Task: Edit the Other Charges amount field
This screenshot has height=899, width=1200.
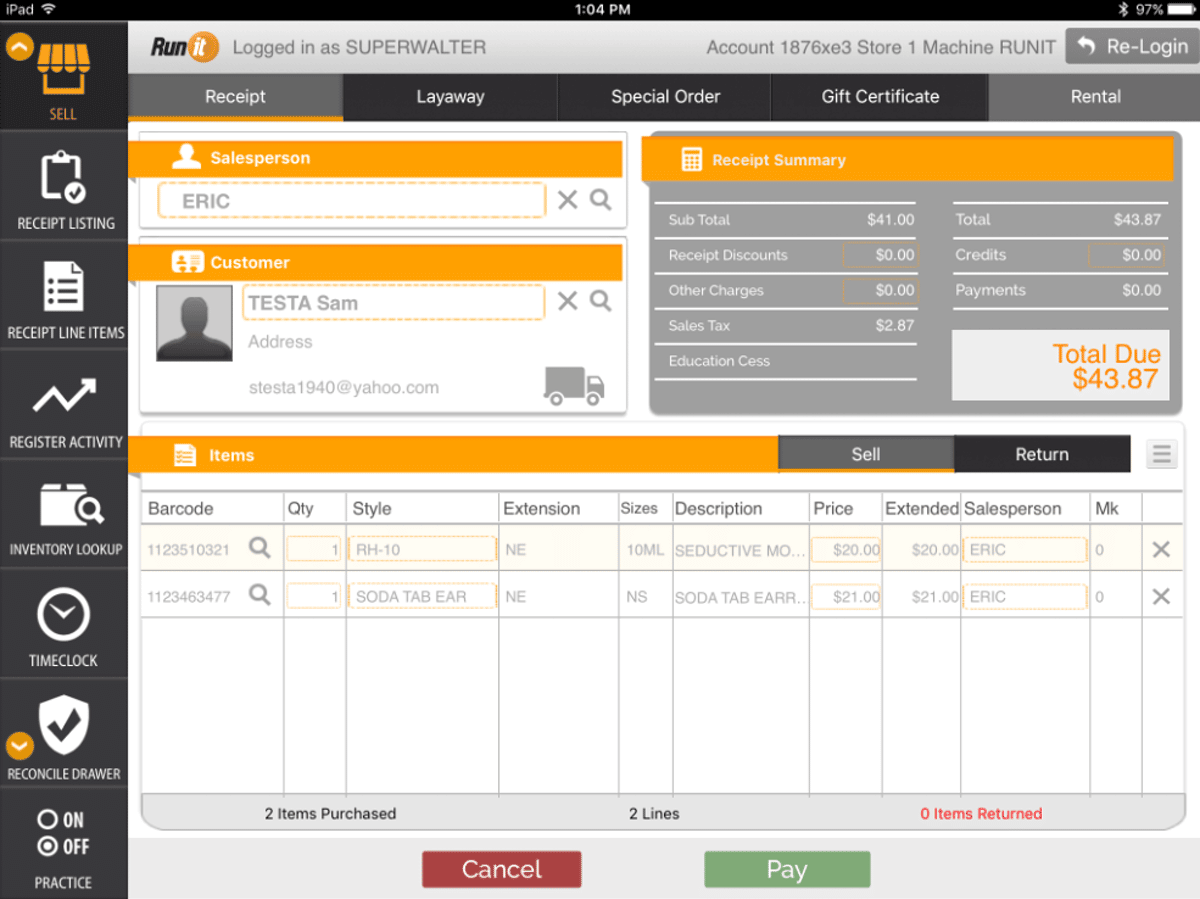Action: 880,290
